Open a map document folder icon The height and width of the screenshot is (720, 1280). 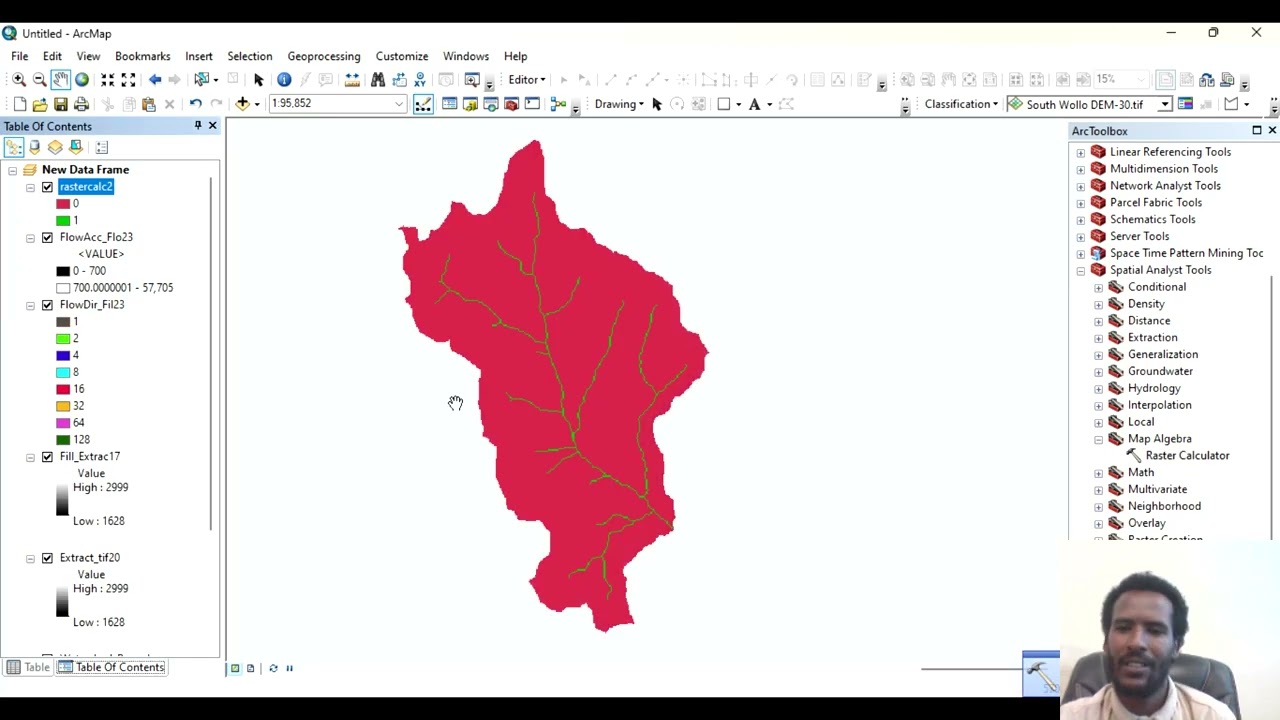coord(40,104)
